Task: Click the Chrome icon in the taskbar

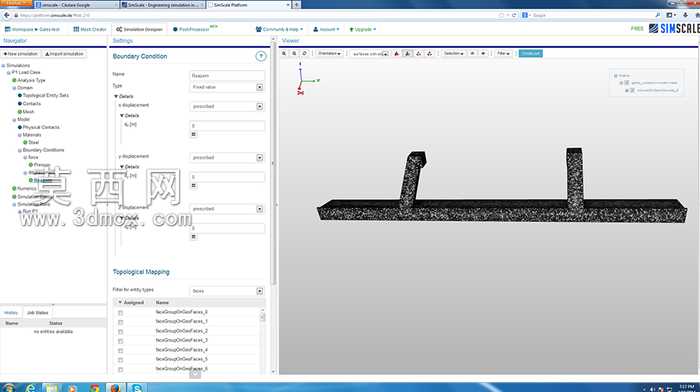Action: (94, 388)
